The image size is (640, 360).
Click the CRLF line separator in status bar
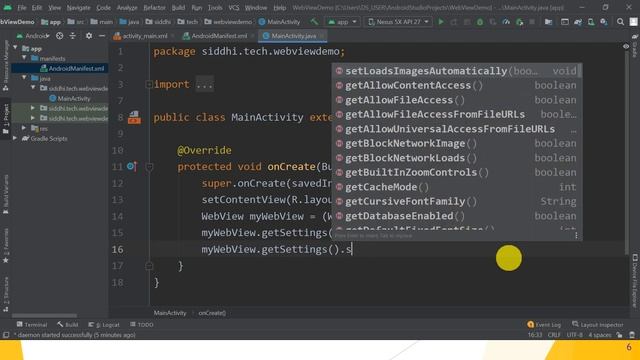(x=554, y=335)
